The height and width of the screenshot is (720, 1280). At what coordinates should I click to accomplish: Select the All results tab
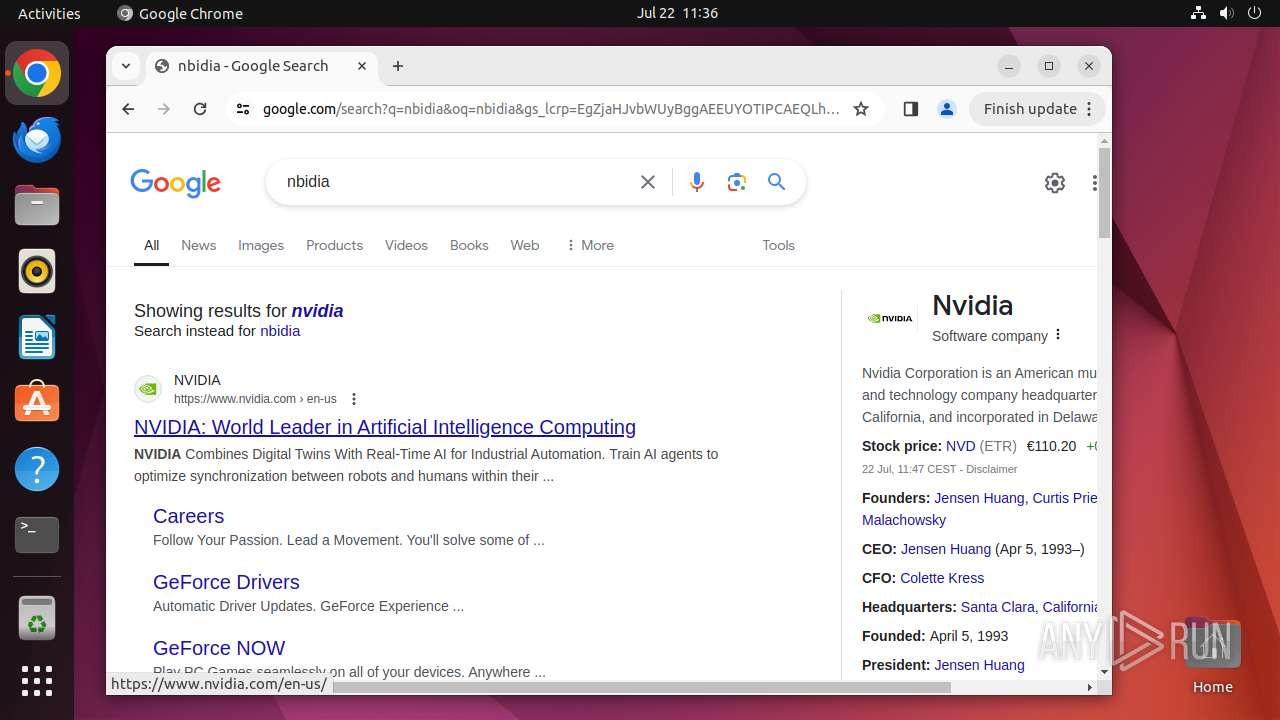151,245
